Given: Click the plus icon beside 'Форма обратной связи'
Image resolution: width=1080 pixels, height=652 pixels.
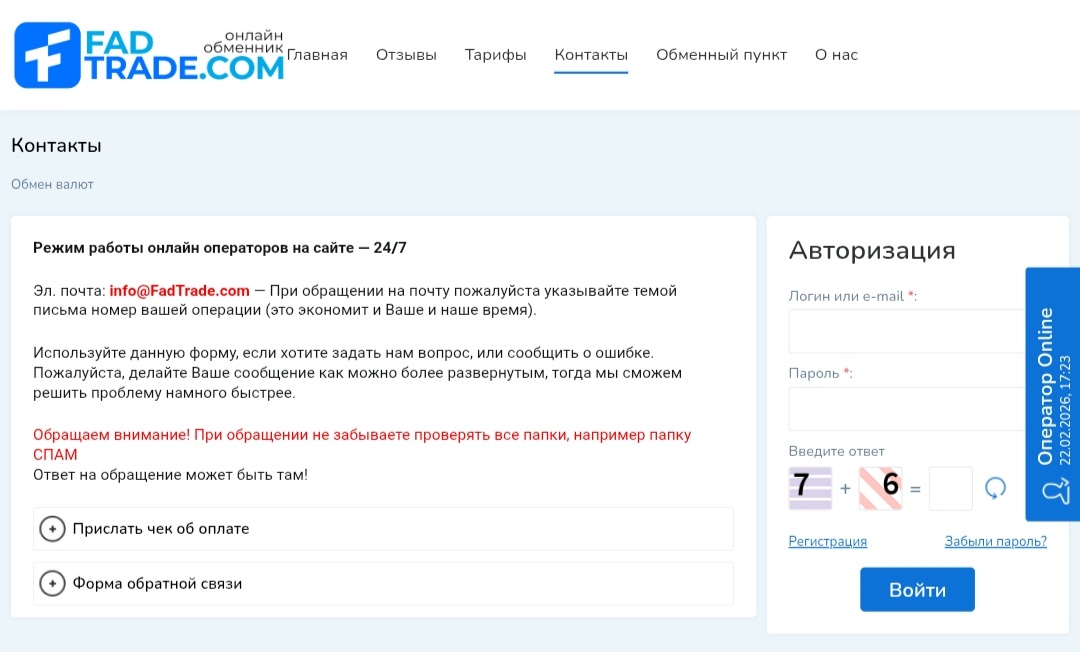Looking at the screenshot, I should pyautogui.click(x=52, y=583).
